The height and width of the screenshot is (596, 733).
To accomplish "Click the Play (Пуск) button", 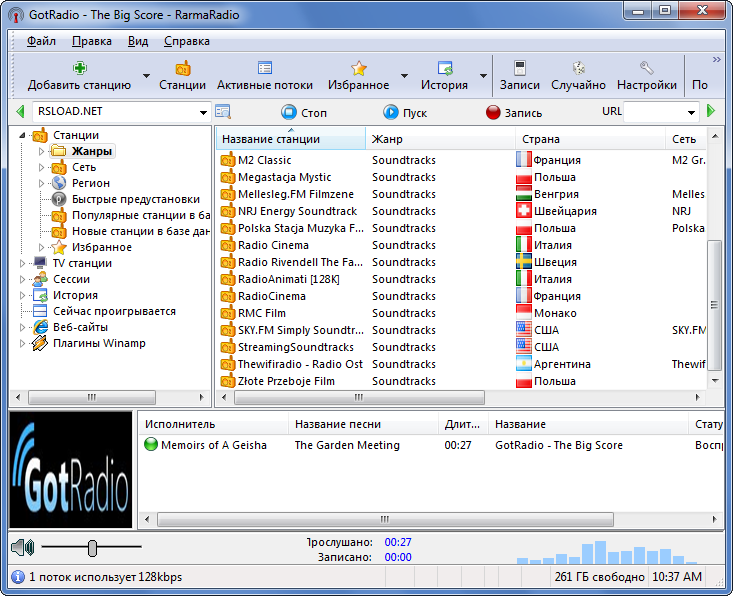I will tap(405, 113).
